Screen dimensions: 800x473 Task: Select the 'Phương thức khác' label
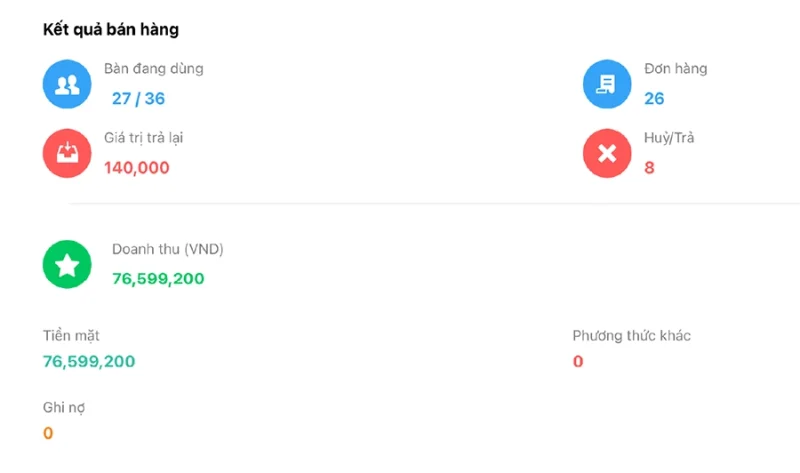631,336
